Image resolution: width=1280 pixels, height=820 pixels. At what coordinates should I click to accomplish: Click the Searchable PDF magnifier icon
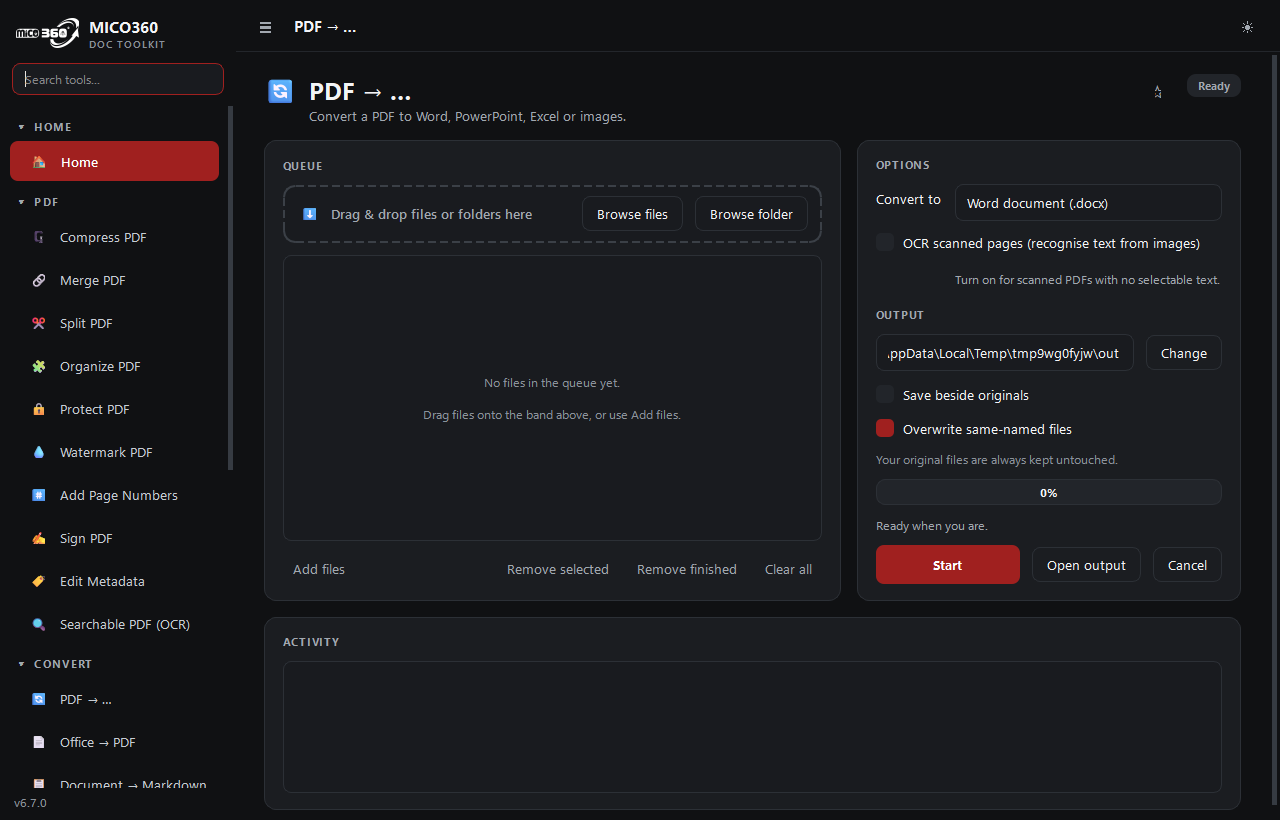[38, 624]
